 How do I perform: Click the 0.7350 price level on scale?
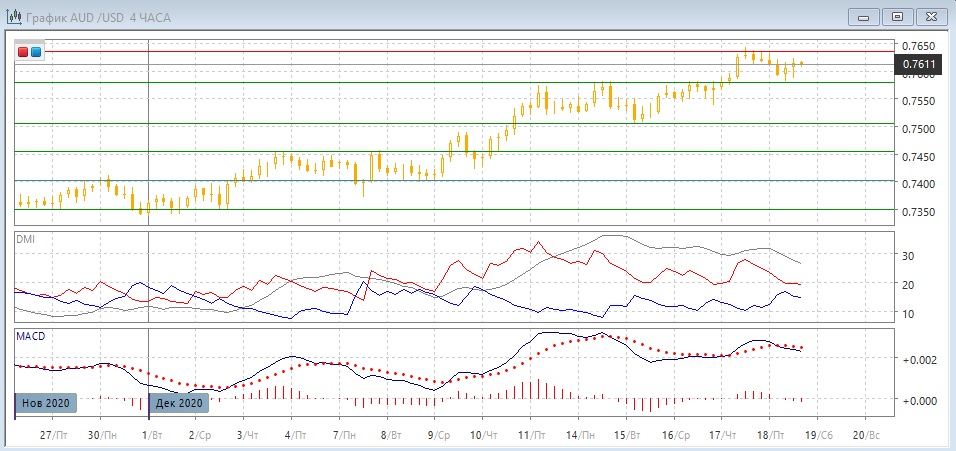[919, 212]
